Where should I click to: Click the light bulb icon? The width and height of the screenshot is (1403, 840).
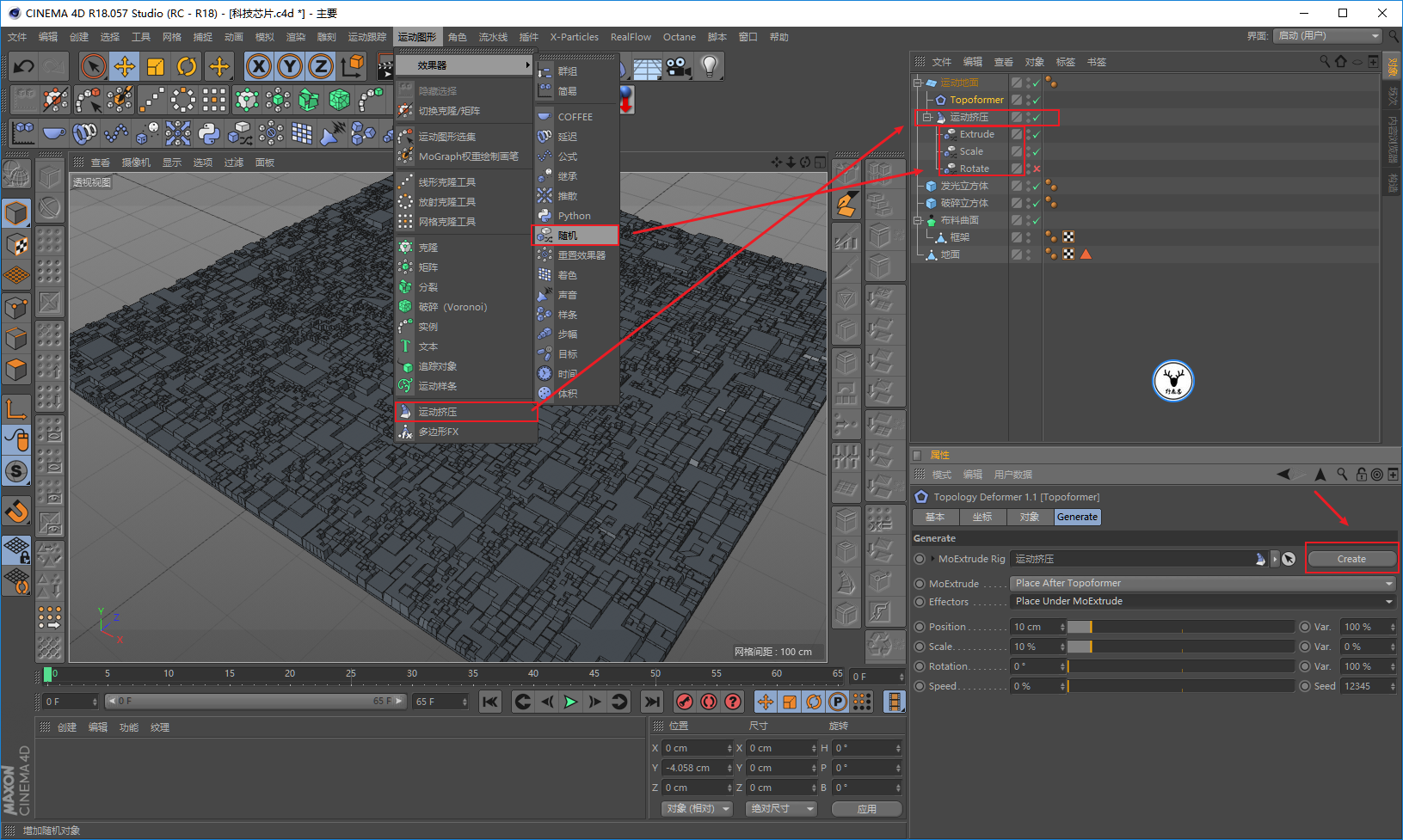pos(709,66)
